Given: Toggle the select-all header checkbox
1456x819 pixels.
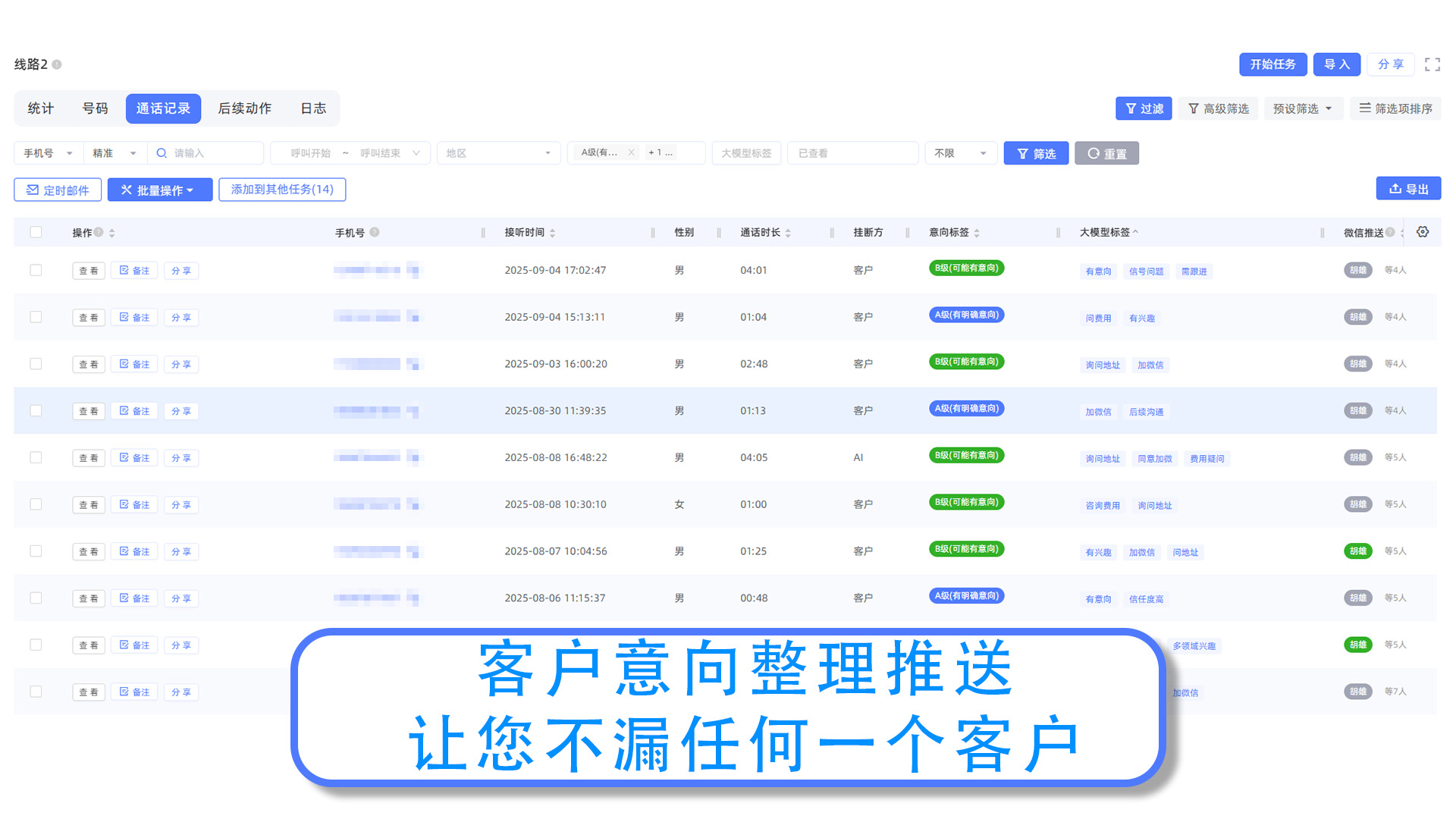Looking at the screenshot, I should [36, 232].
